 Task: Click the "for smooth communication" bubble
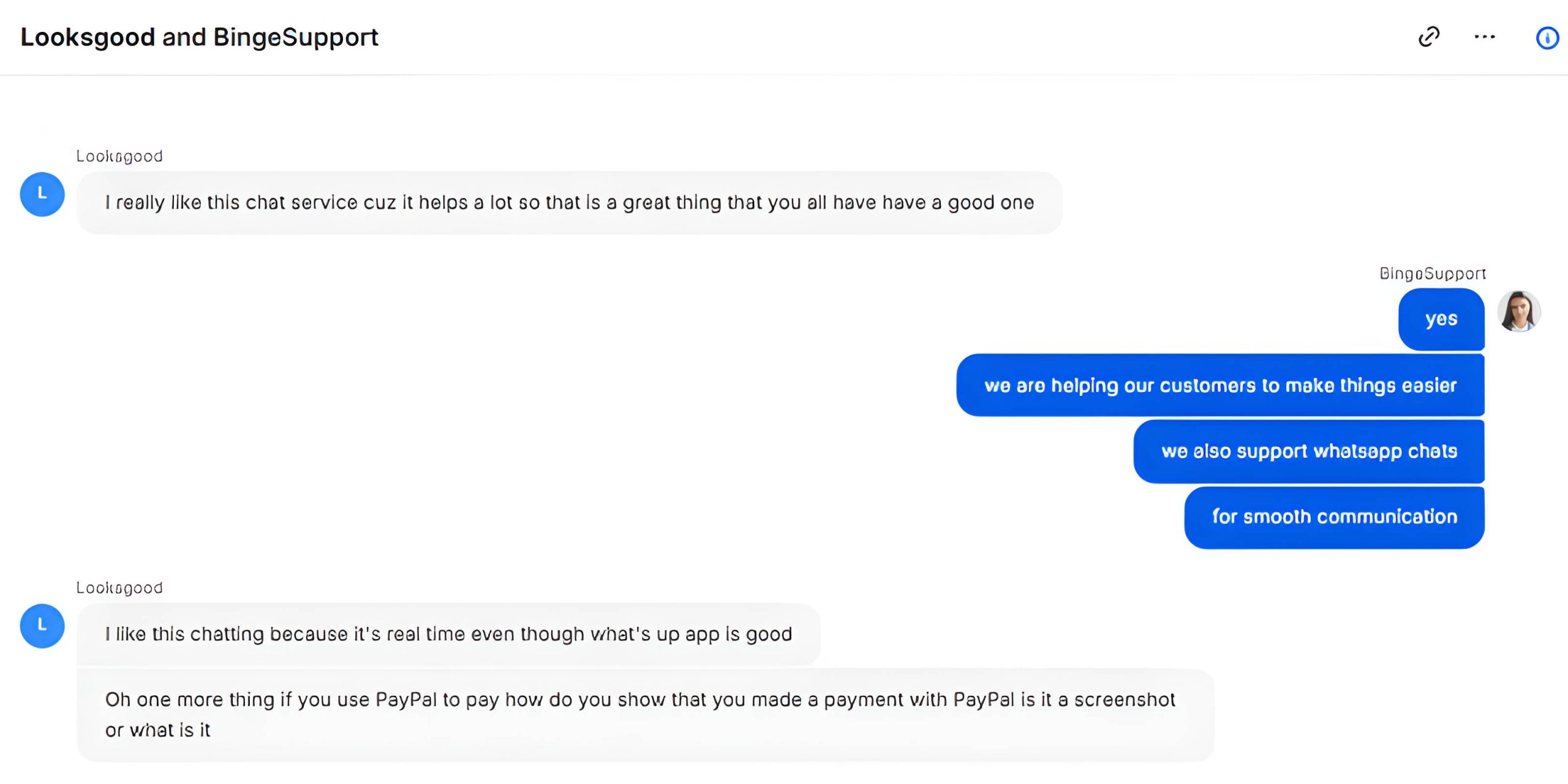[x=1334, y=517]
